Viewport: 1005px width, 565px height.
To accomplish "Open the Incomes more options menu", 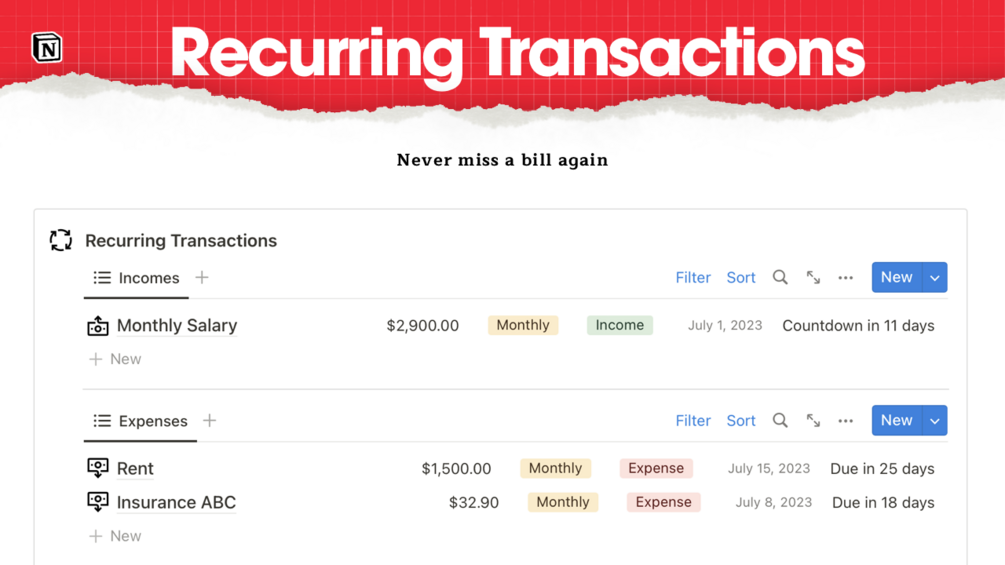I will coord(846,278).
